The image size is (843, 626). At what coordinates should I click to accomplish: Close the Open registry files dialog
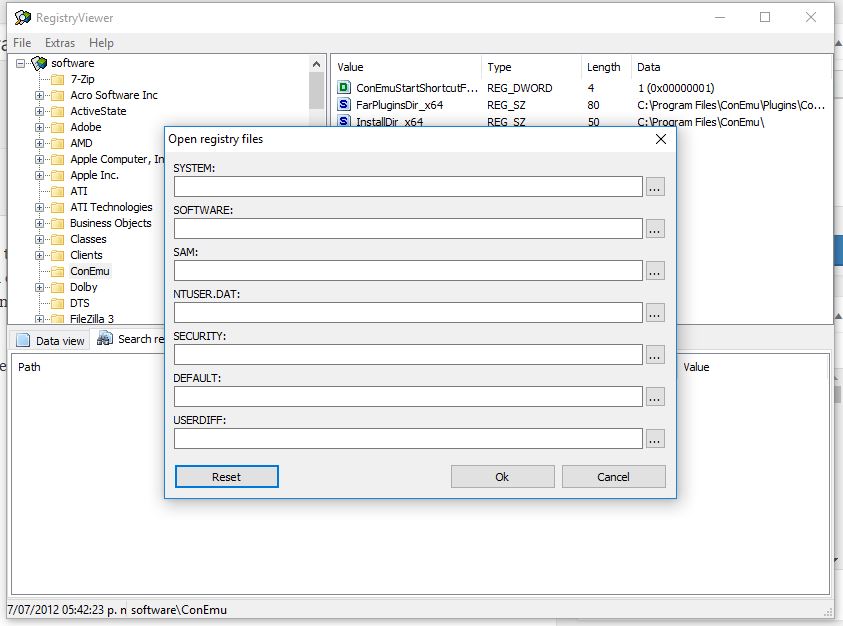660,139
